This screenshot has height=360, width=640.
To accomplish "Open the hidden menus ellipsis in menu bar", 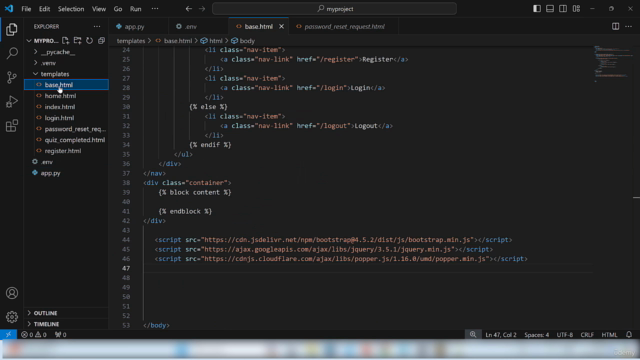I will coord(155,9).
